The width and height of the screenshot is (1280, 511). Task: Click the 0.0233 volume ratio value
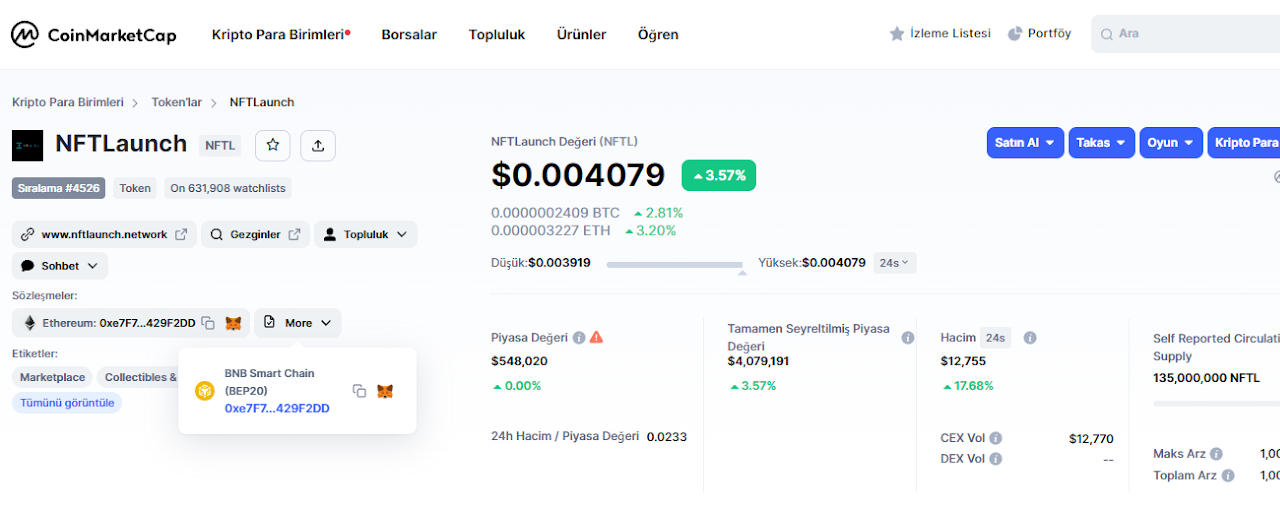pyautogui.click(x=667, y=437)
